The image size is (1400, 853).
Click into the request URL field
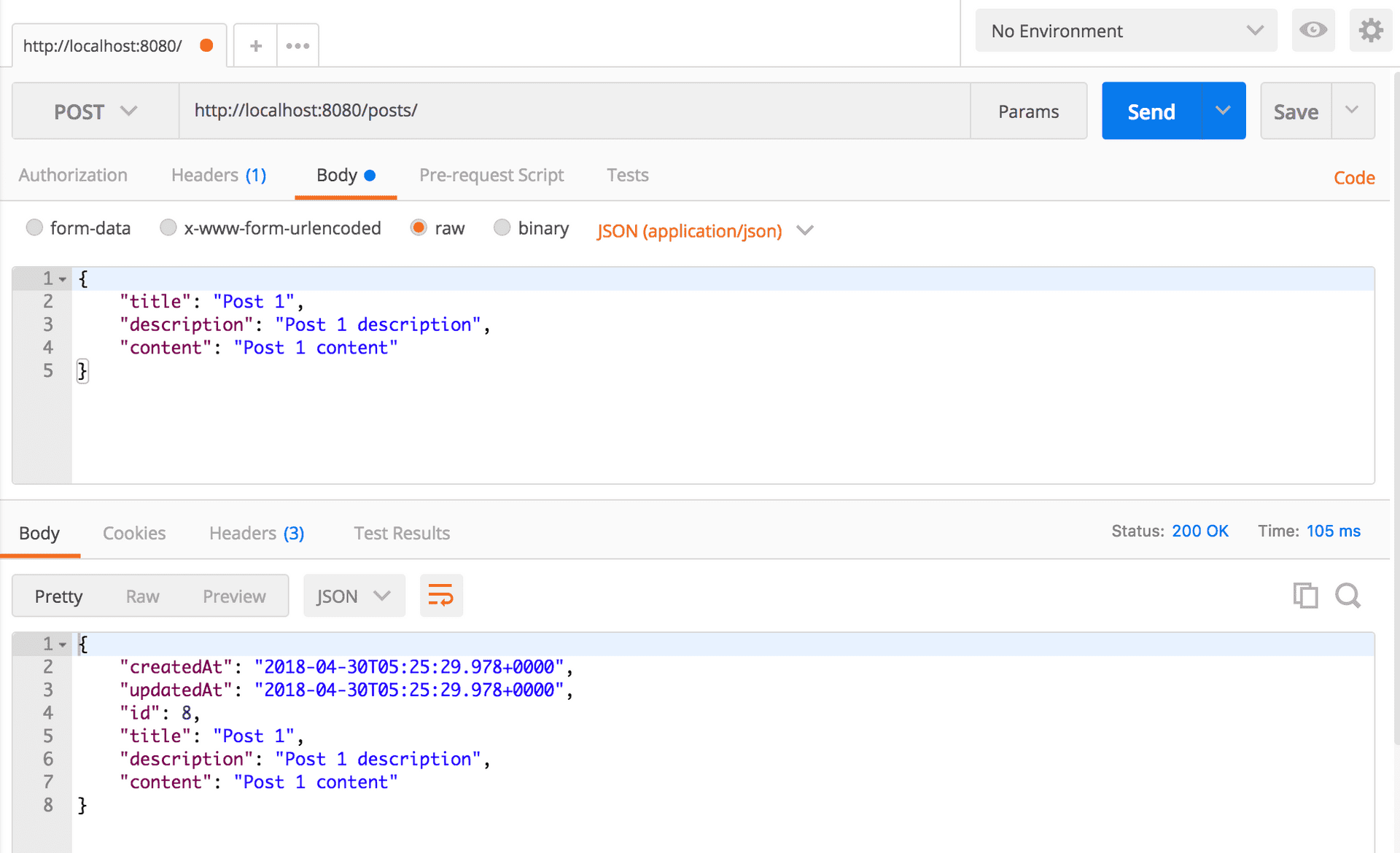point(510,111)
